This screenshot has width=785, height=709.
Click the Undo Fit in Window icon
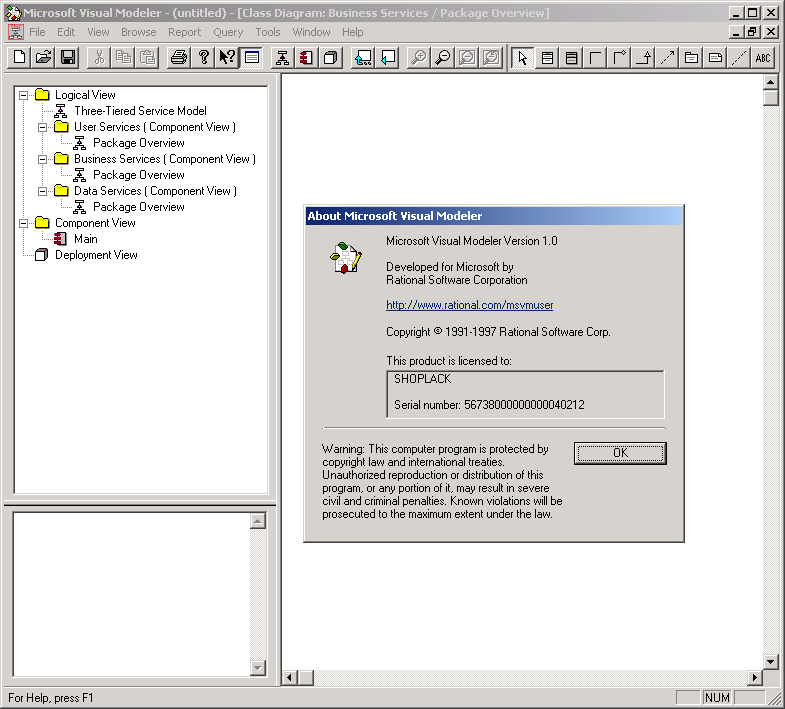click(491, 58)
